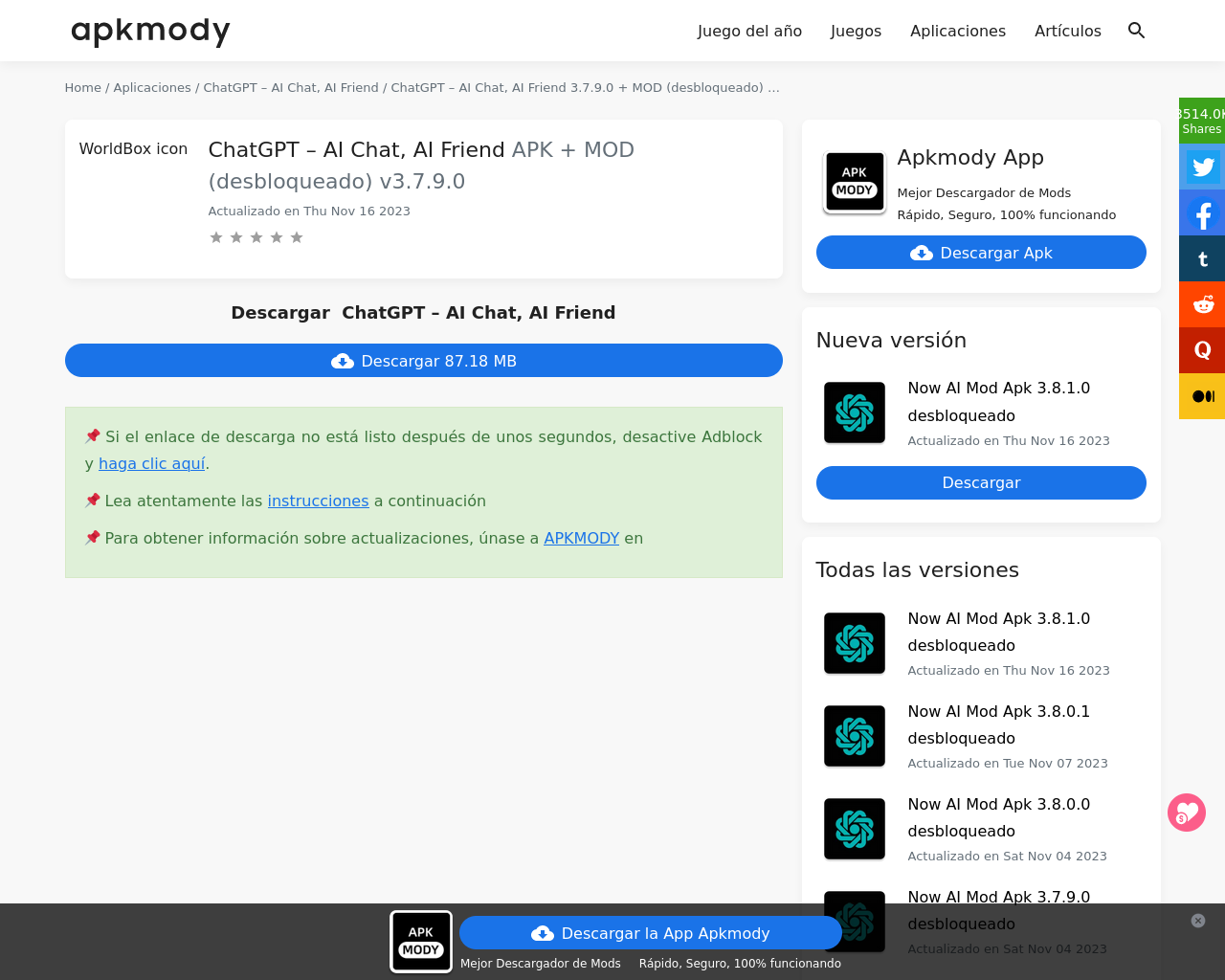The height and width of the screenshot is (980, 1225).
Task: Open the search magnifier icon in header
Action: click(1136, 31)
